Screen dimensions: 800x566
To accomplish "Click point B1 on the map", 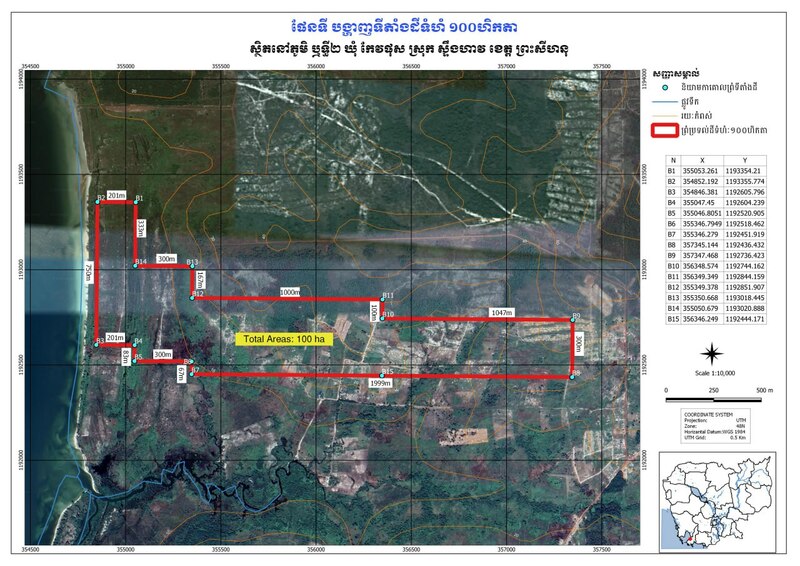I will tap(135, 203).
